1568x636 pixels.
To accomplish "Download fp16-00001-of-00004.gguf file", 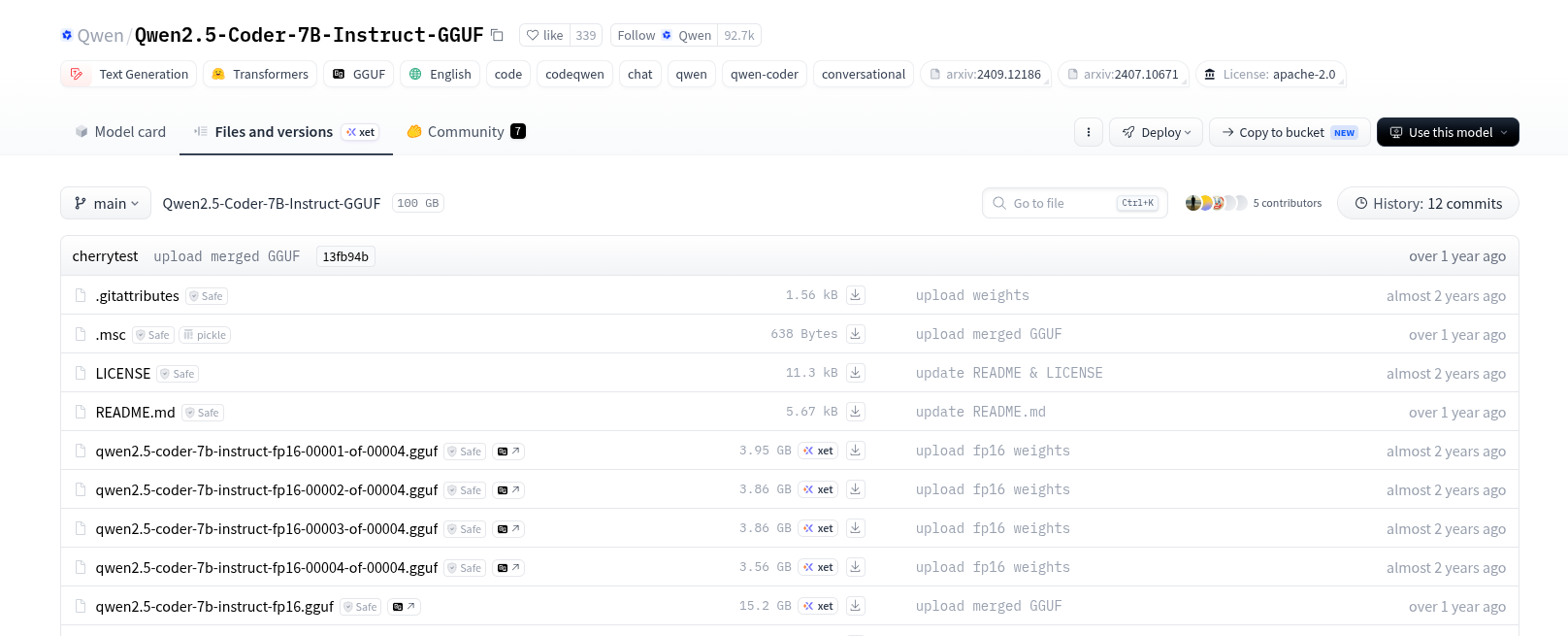I will coord(855,451).
